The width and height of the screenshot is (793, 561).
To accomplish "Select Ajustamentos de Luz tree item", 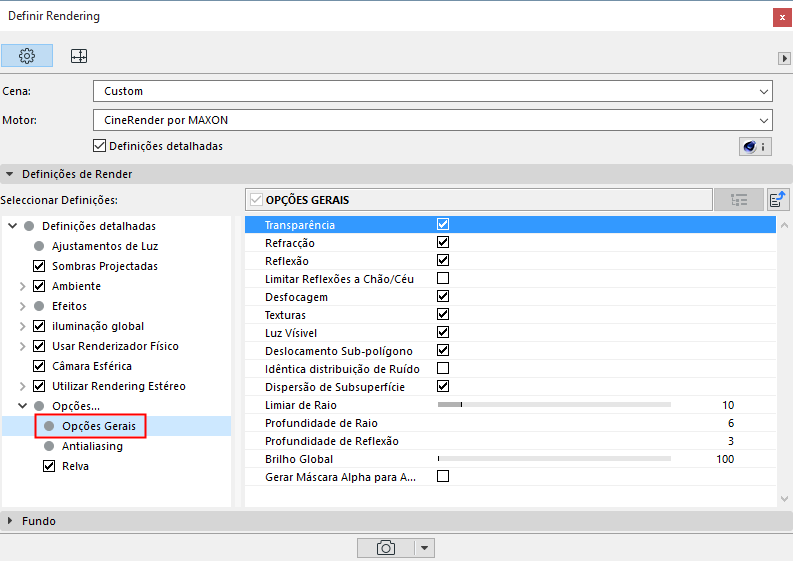I will [x=105, y=246].
